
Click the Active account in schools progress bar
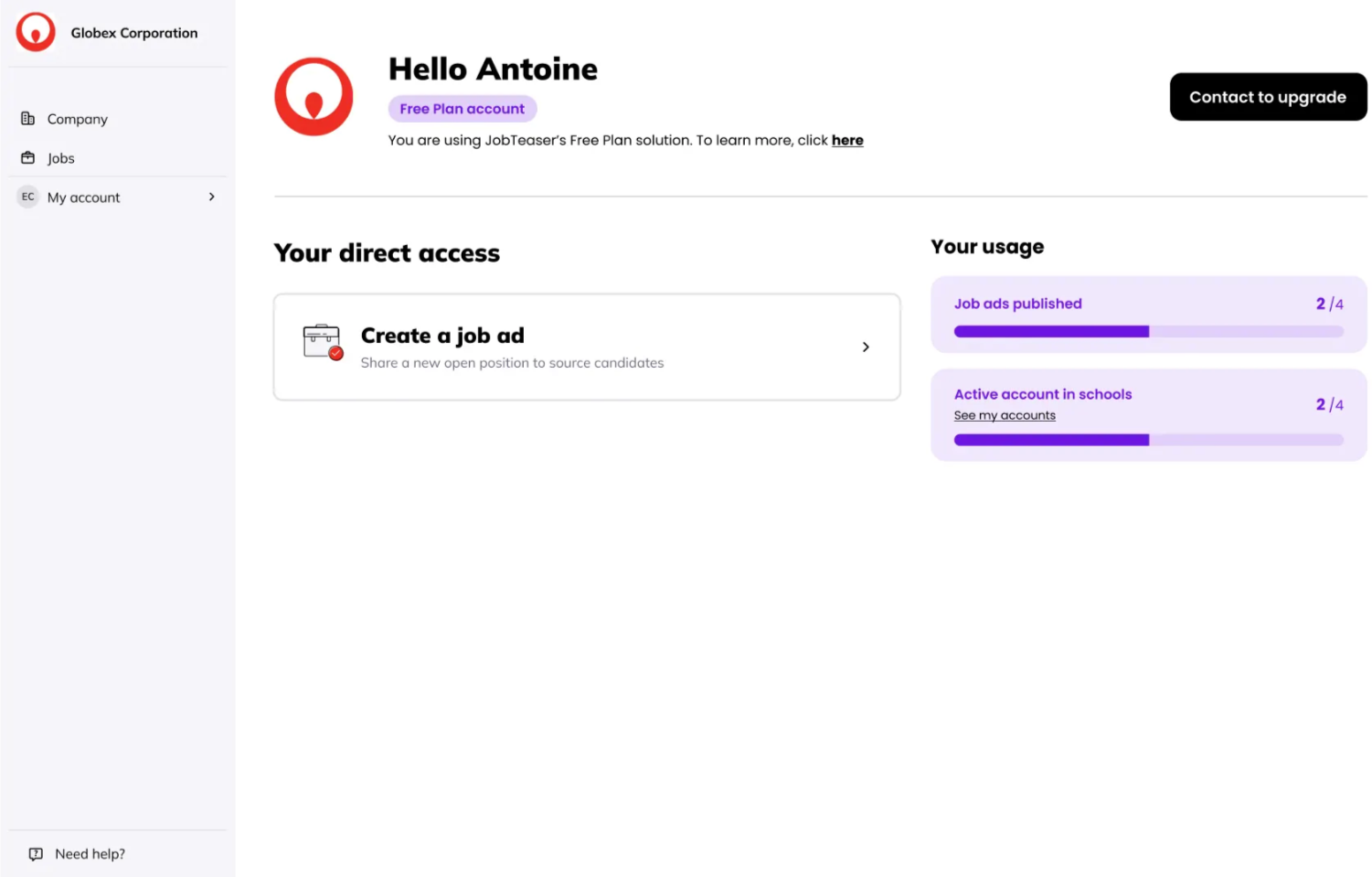[1148, 440]
